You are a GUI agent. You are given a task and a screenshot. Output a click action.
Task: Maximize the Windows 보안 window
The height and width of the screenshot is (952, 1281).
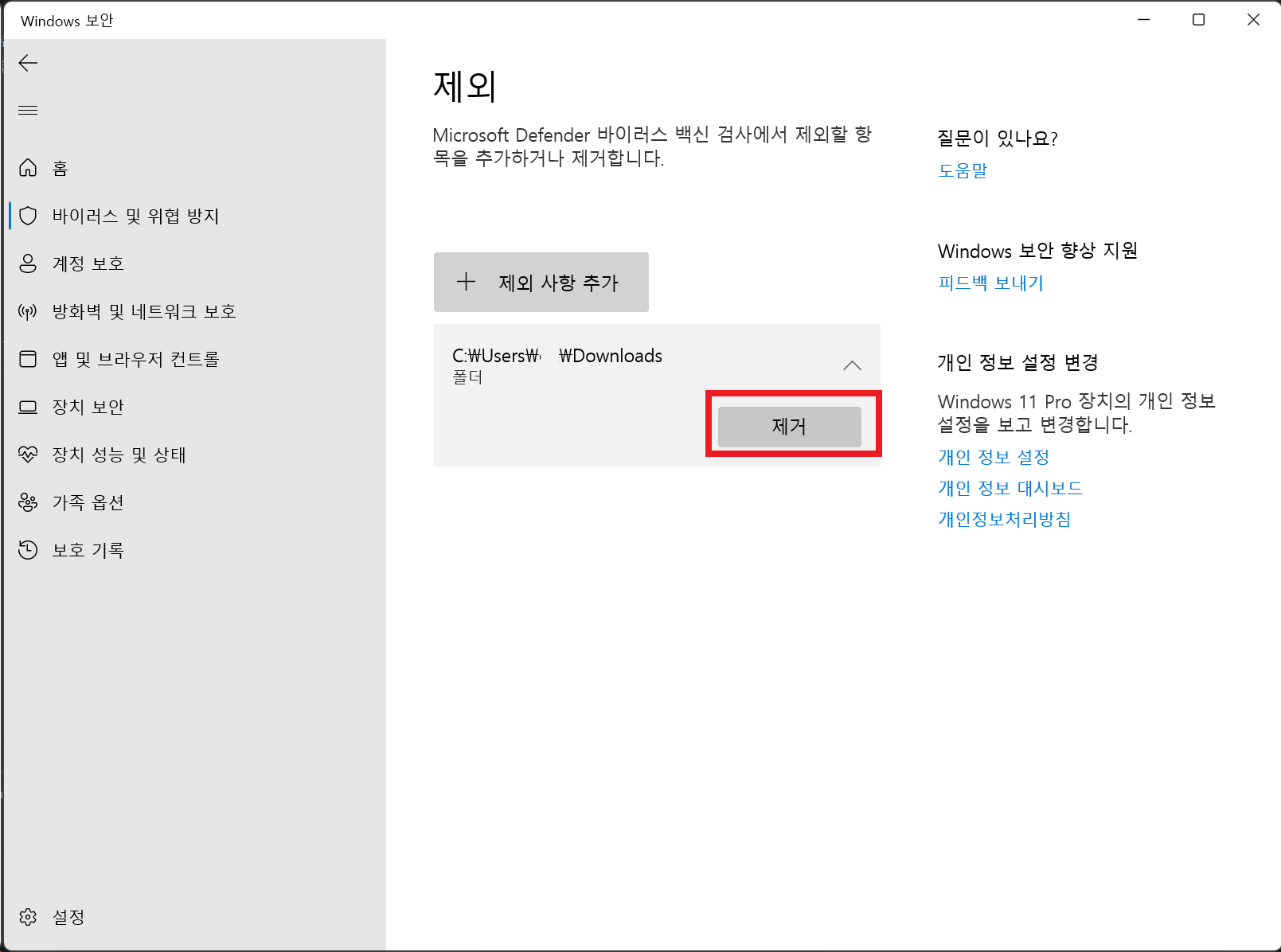click(1198, 20)
